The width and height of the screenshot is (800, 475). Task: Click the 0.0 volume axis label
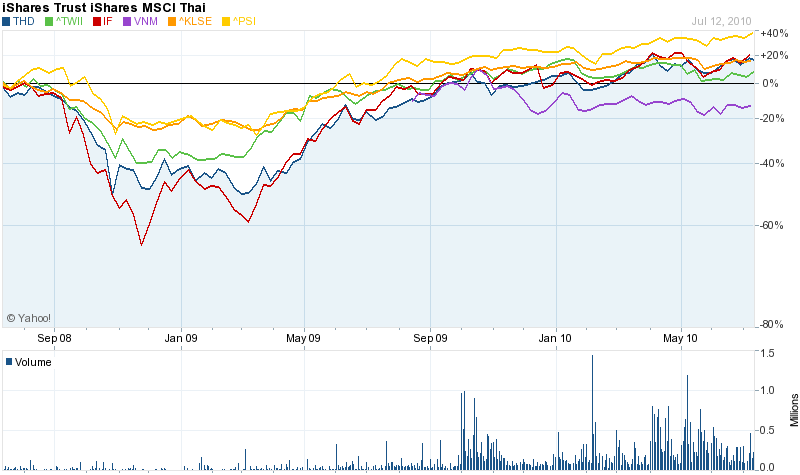[767, 467]
